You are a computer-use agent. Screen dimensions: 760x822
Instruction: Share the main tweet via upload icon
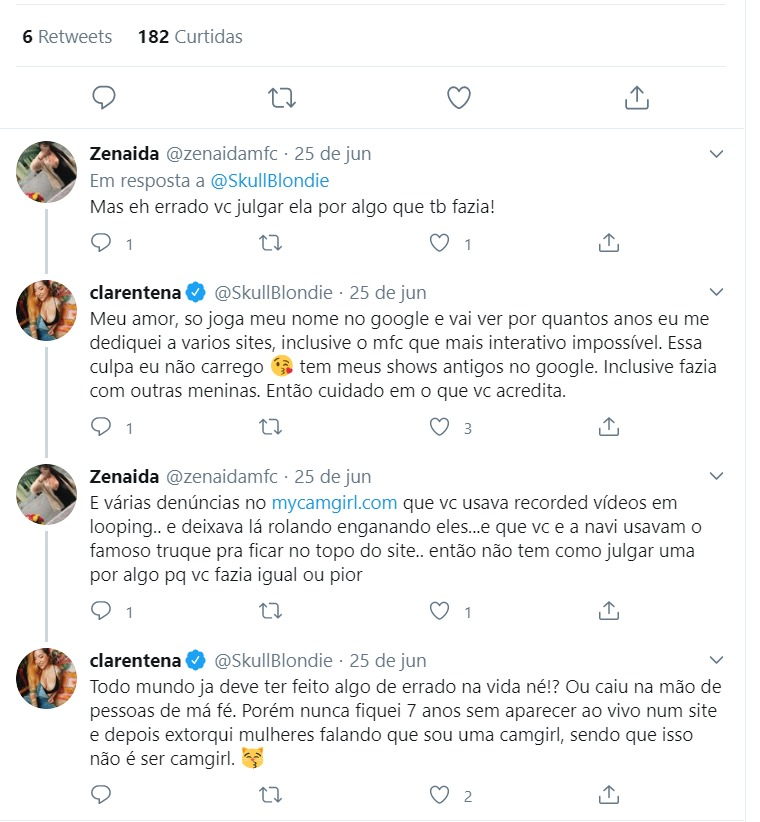coord(637,98)
